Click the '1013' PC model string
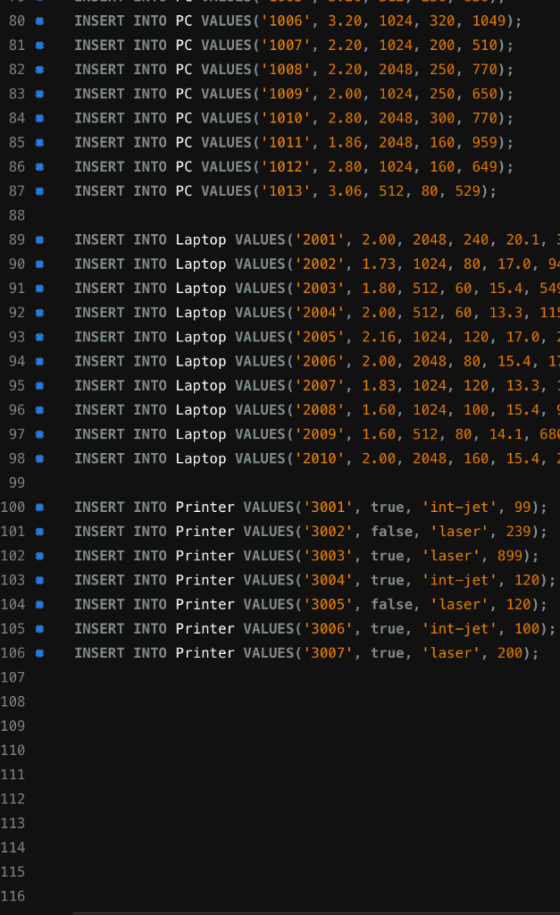560x915 pixels. tap(286, 191)
